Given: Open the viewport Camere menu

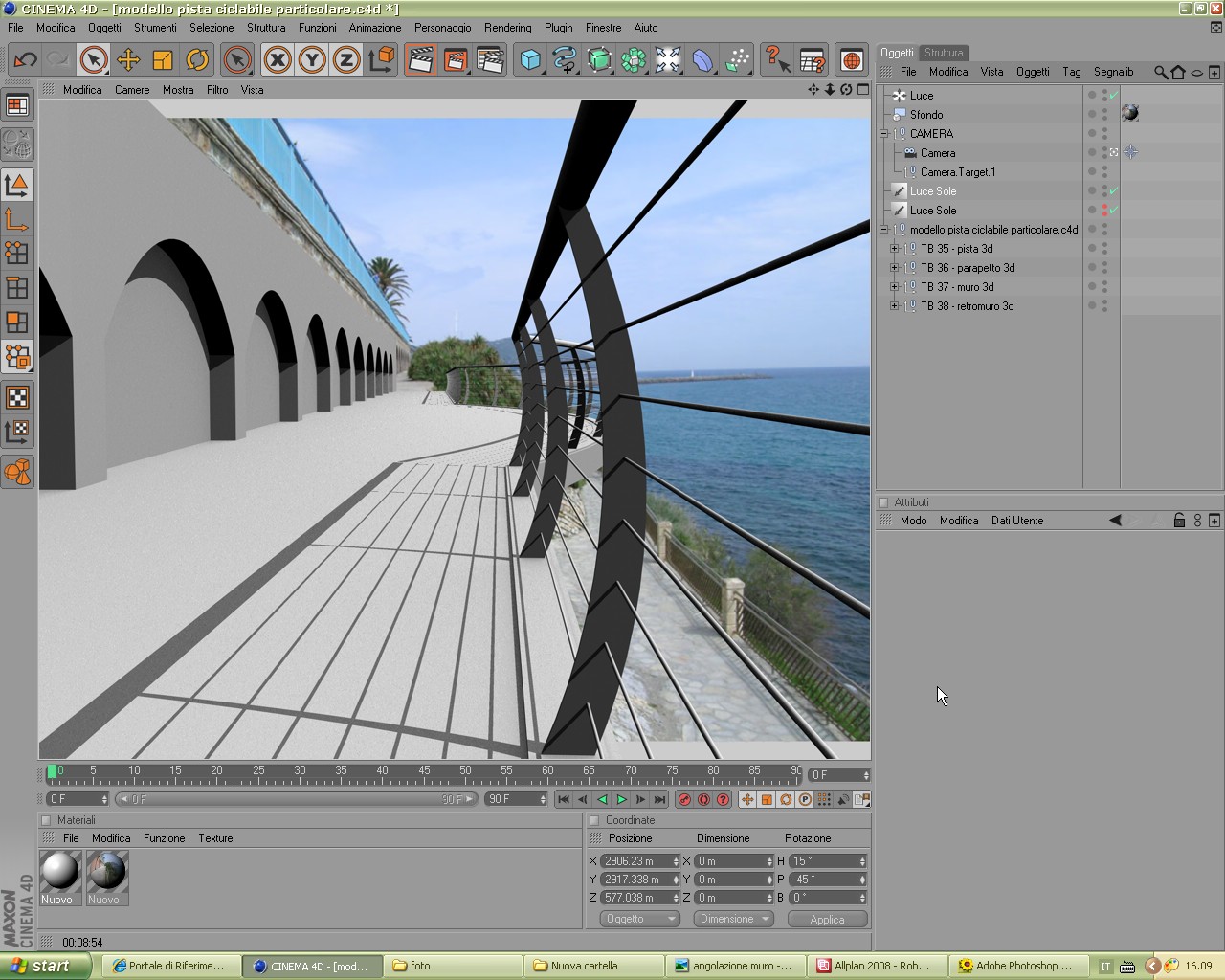Looking at the screenshot, I should tap(132, 90).
